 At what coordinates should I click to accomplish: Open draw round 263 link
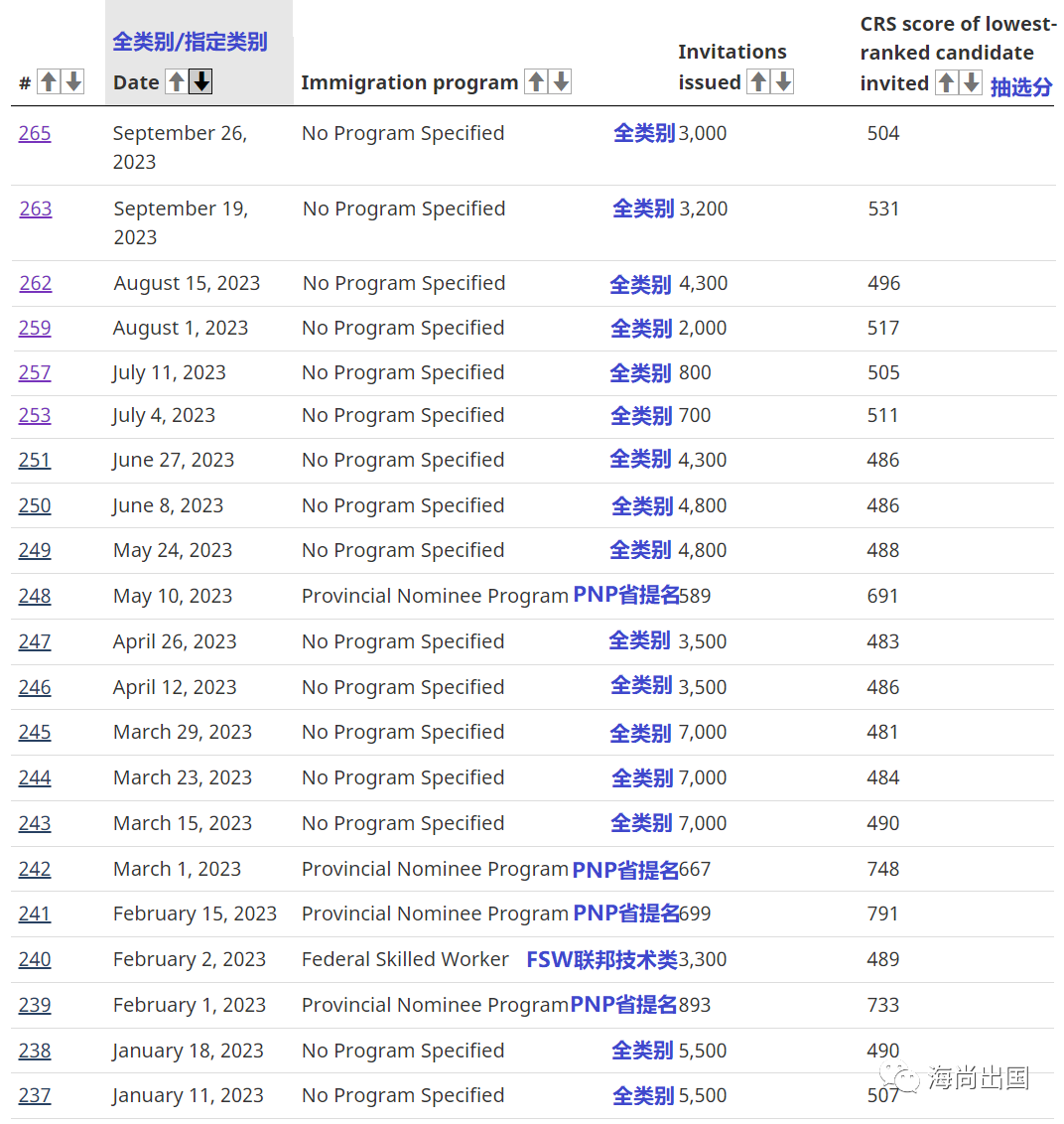(36, 209)
